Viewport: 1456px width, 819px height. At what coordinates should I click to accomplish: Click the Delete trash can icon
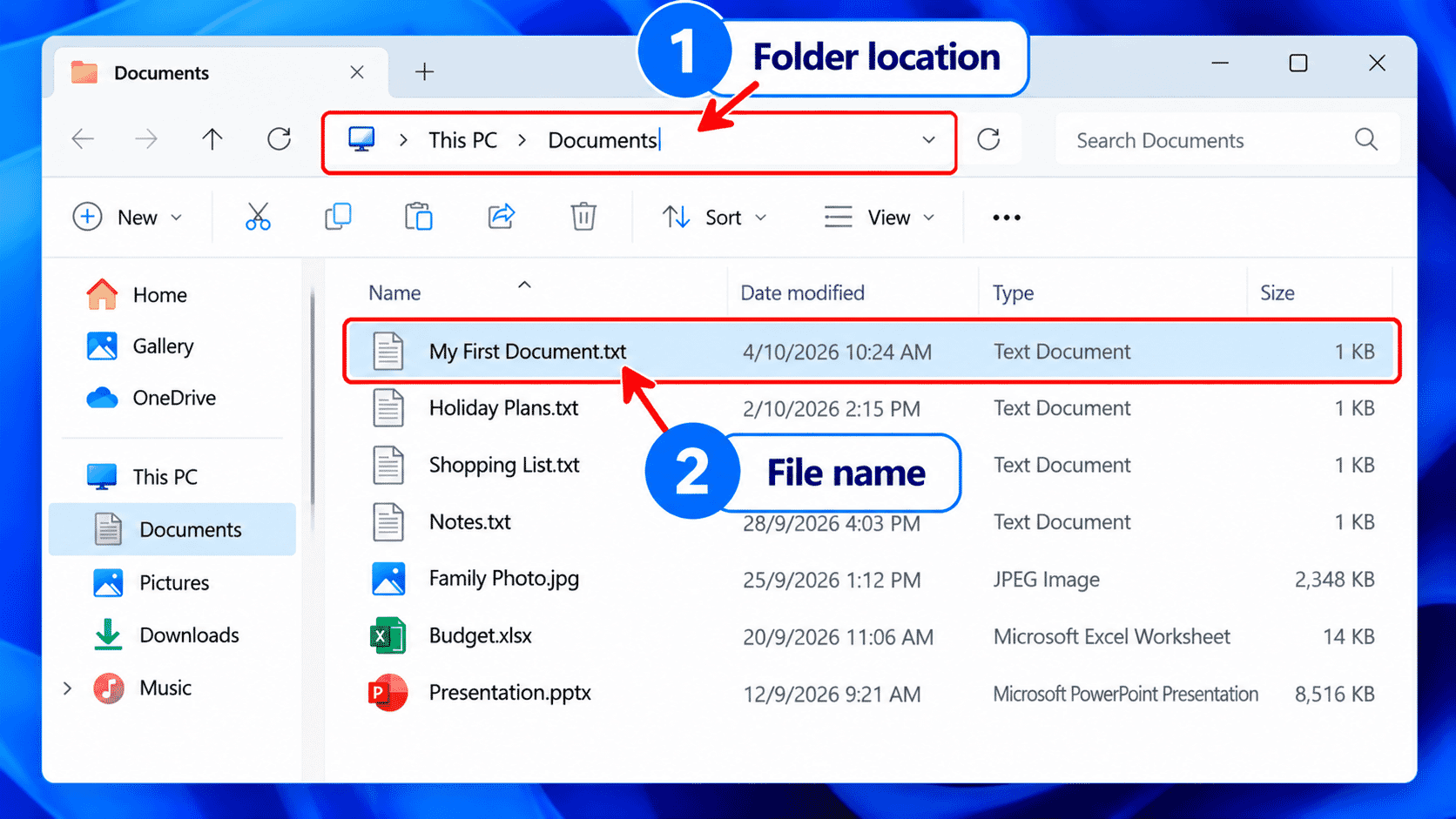583,217
